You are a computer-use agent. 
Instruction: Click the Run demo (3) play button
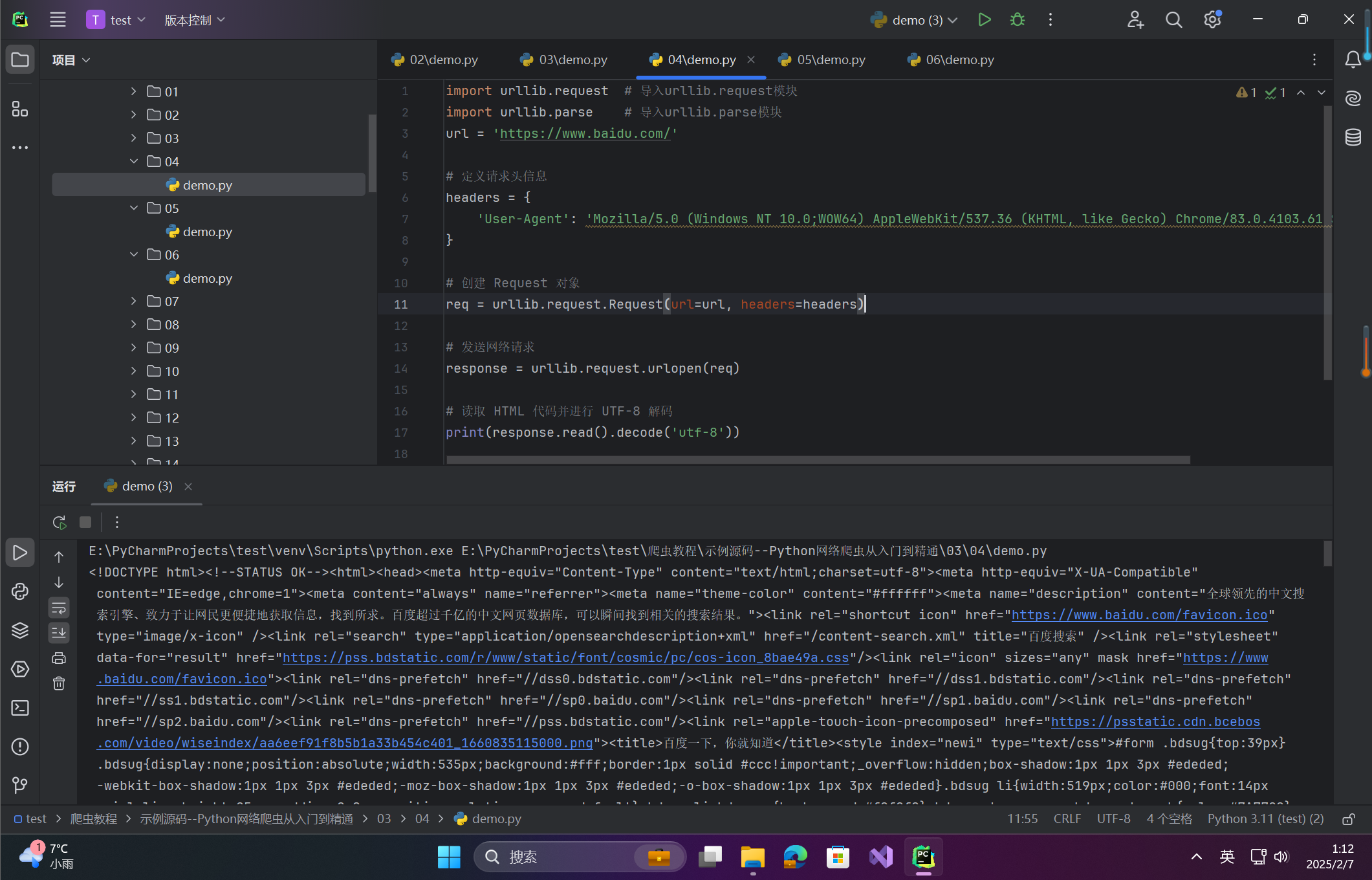pos(984,20)
